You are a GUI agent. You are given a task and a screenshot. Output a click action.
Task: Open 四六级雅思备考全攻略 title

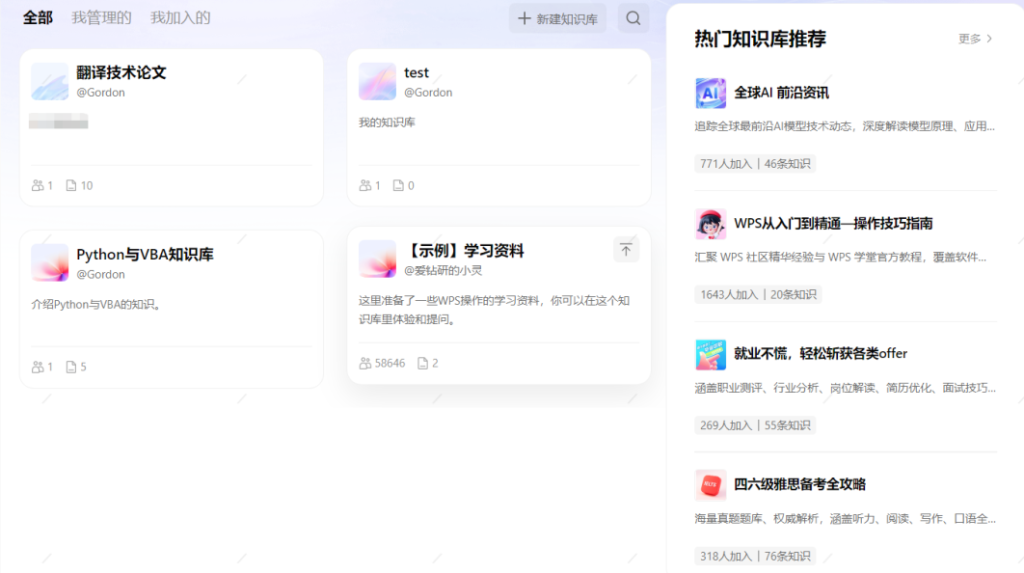(x=800, y=484)
